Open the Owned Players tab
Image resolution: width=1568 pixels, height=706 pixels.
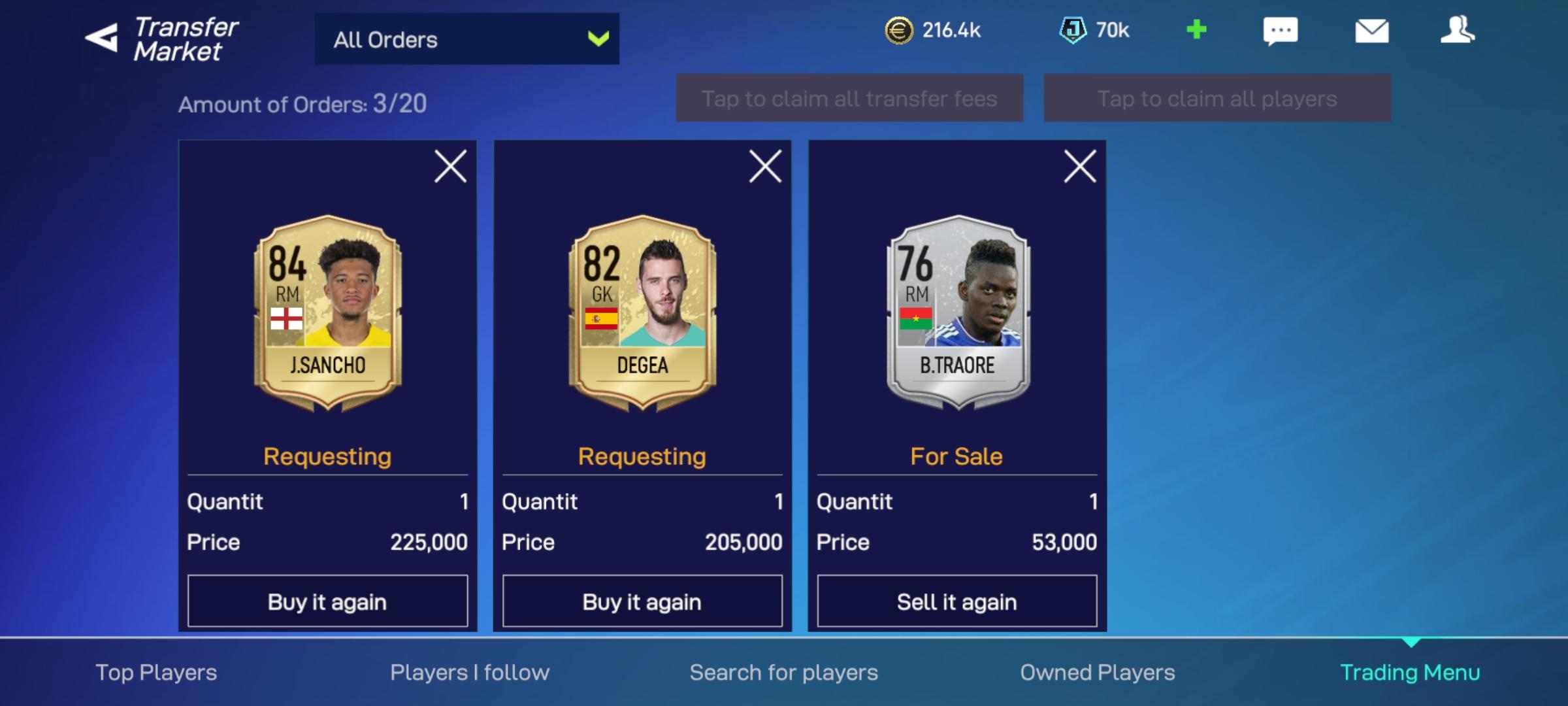pos(1098,672)
